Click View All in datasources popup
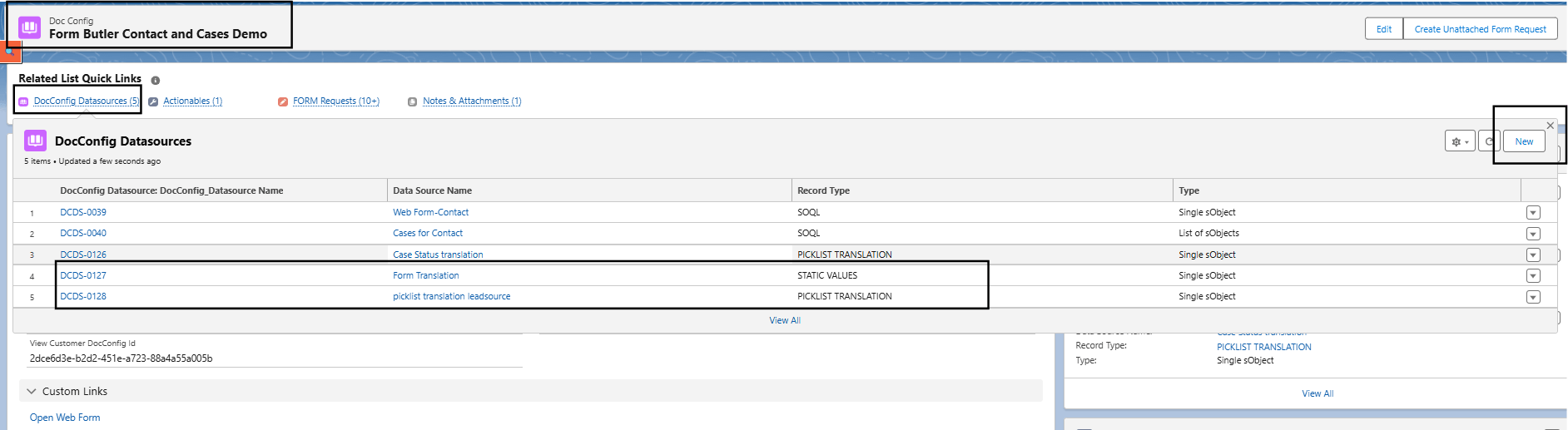The width and height of the screenshot is (1568, 430). 785,320
